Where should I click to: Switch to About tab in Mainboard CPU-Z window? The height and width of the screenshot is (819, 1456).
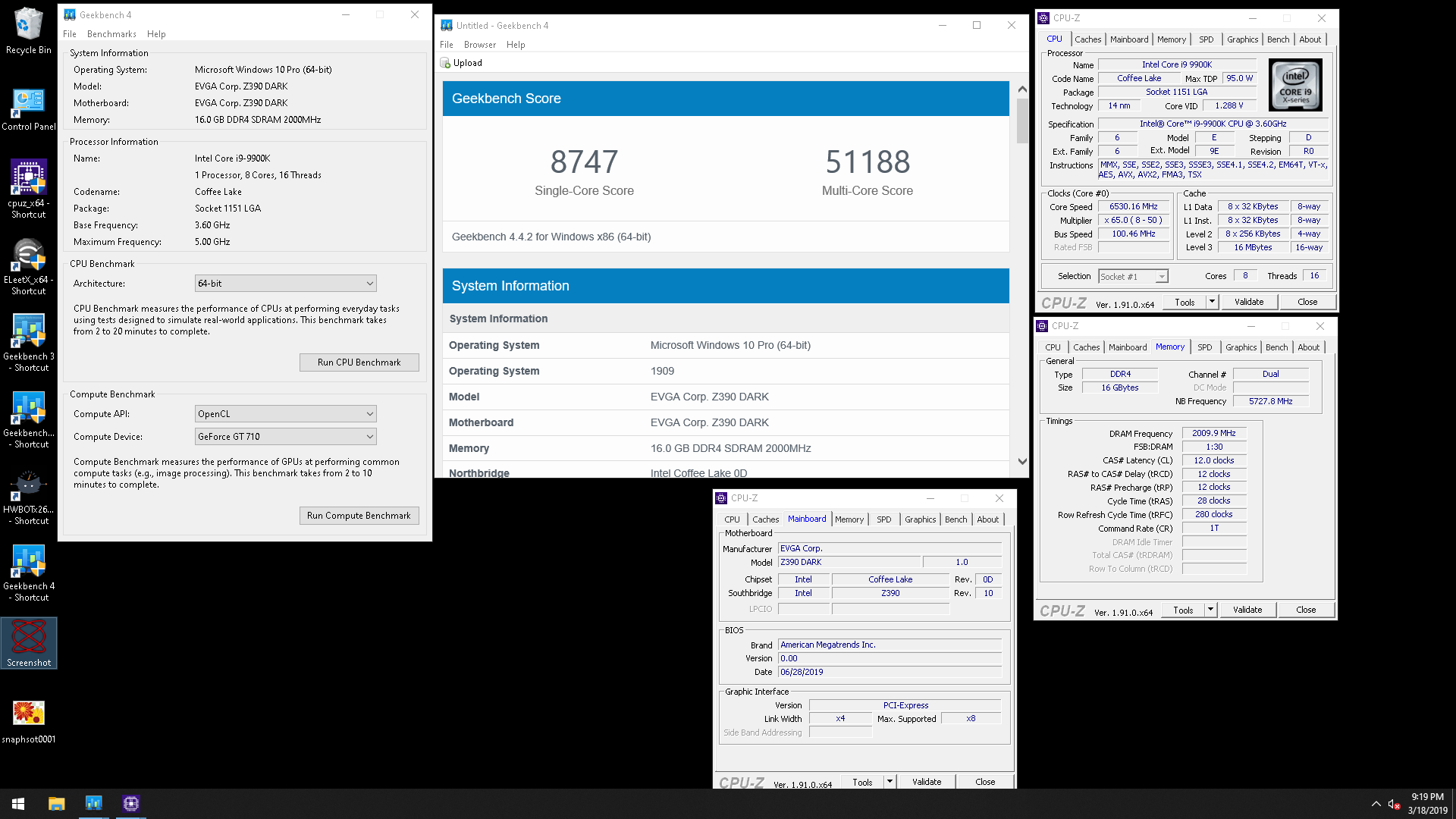(x=987, y=519)
